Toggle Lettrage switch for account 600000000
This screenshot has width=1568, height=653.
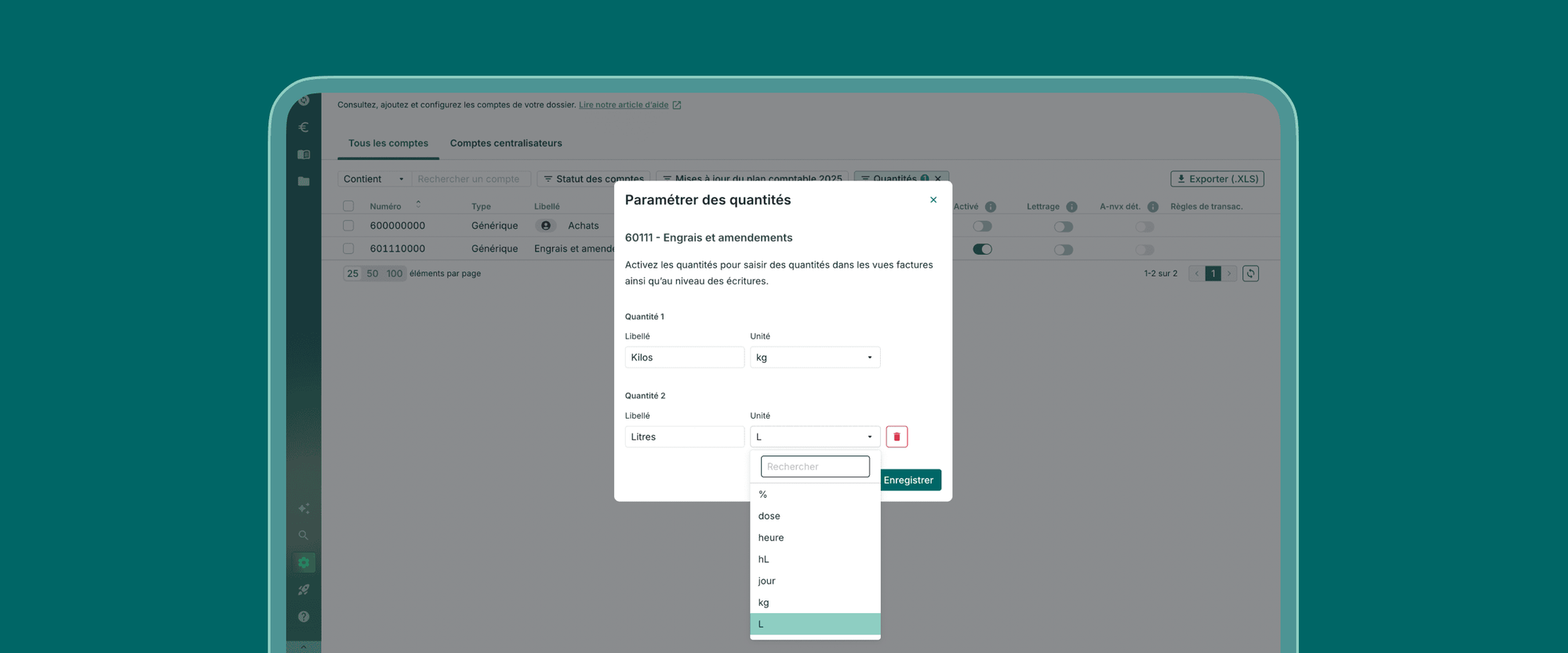point(1063,227)
